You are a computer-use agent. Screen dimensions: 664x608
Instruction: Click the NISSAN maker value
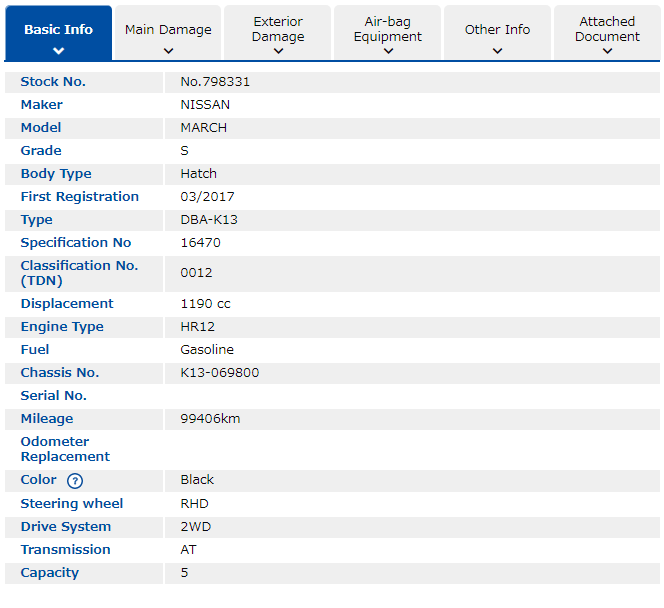point(205,105)
